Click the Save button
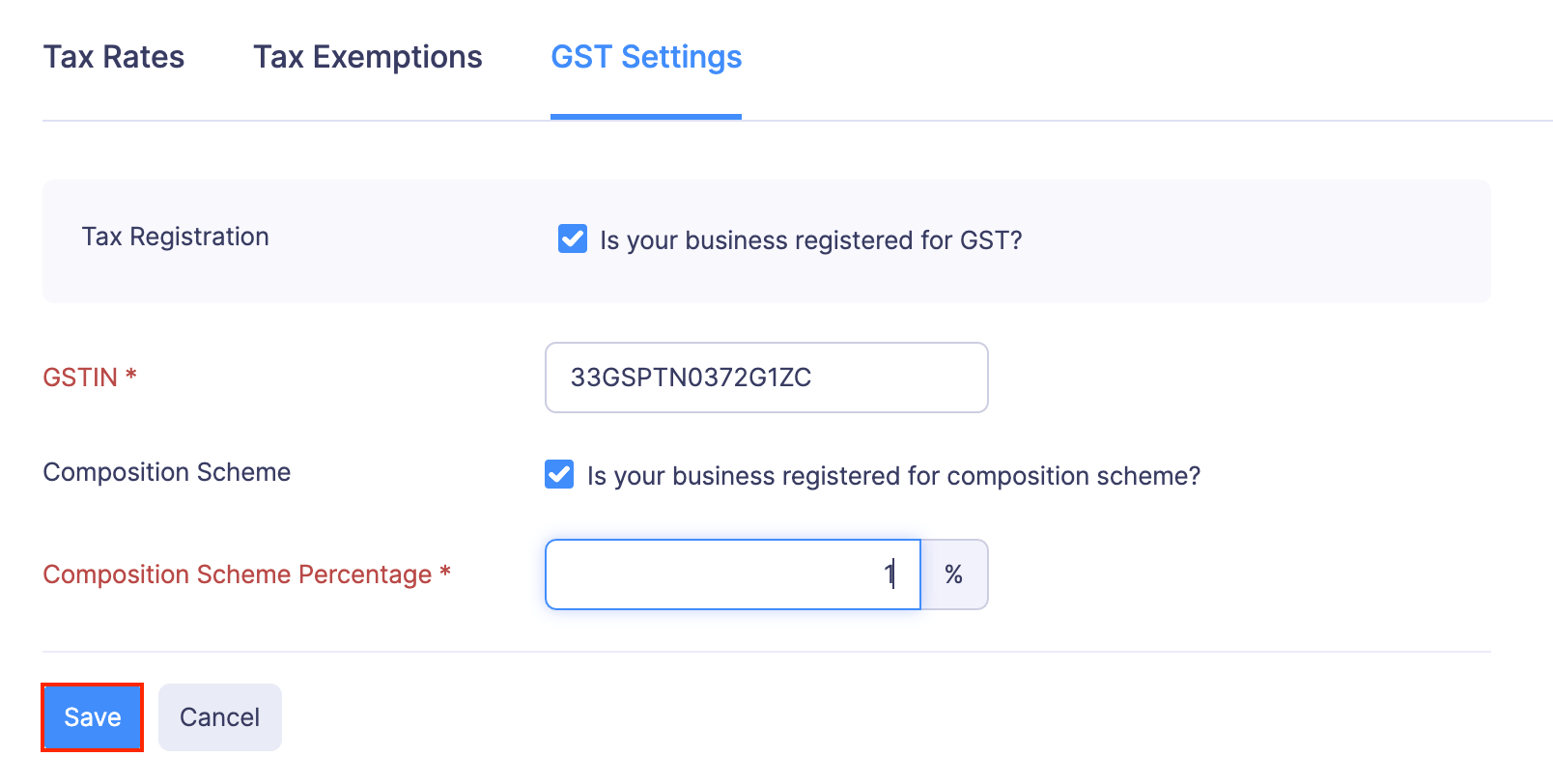The height and width of the screenshot is (784, 1553). (x=92, y=716)
